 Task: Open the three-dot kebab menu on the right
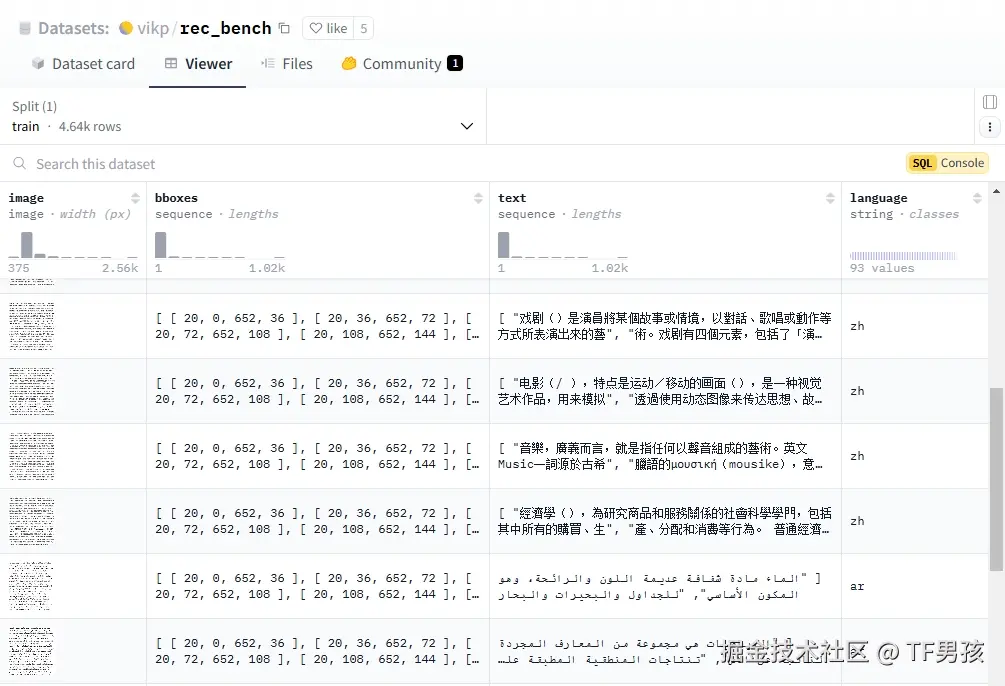click(x=988, y=127)
